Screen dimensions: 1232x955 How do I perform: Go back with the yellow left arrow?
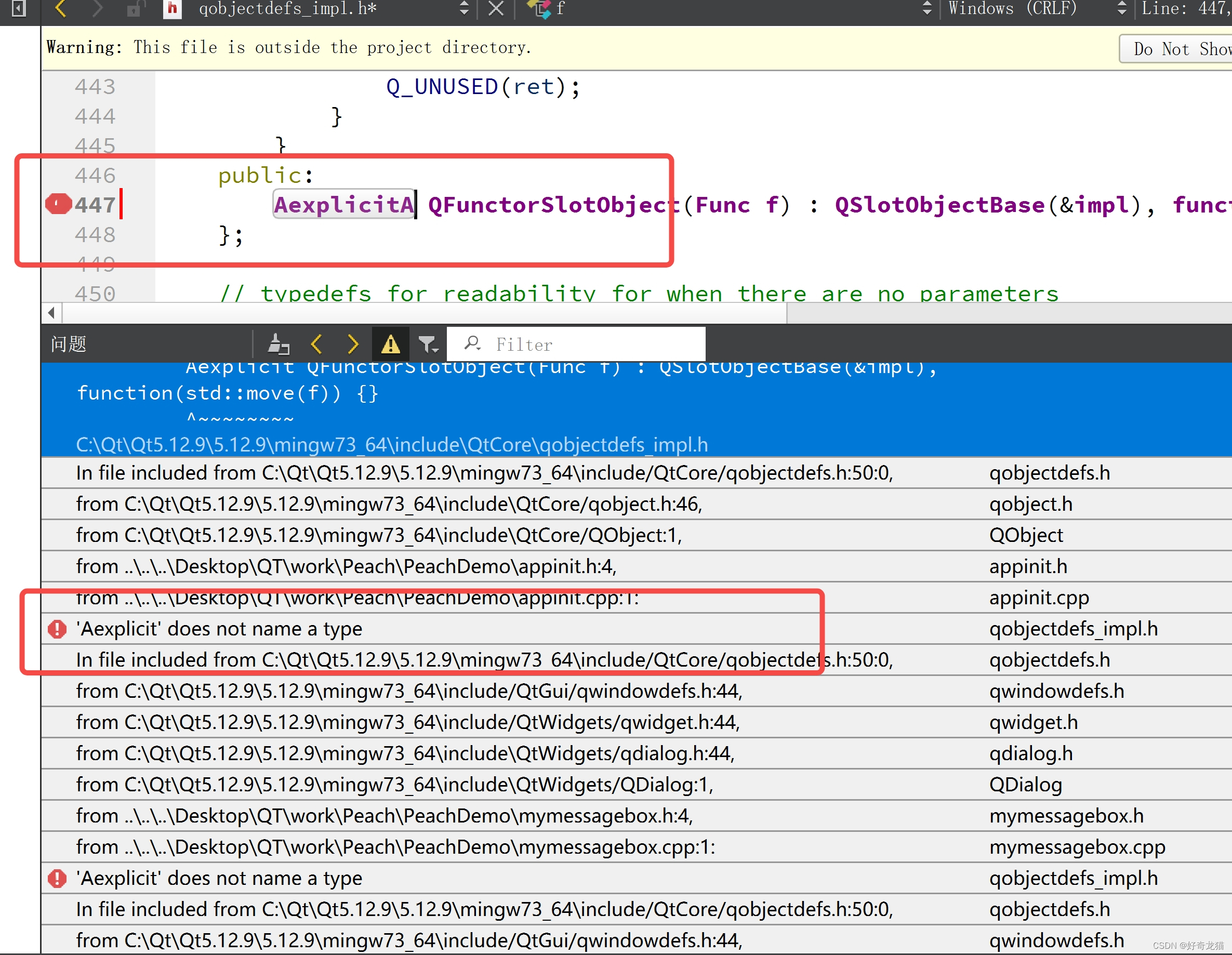coord(61,8)
